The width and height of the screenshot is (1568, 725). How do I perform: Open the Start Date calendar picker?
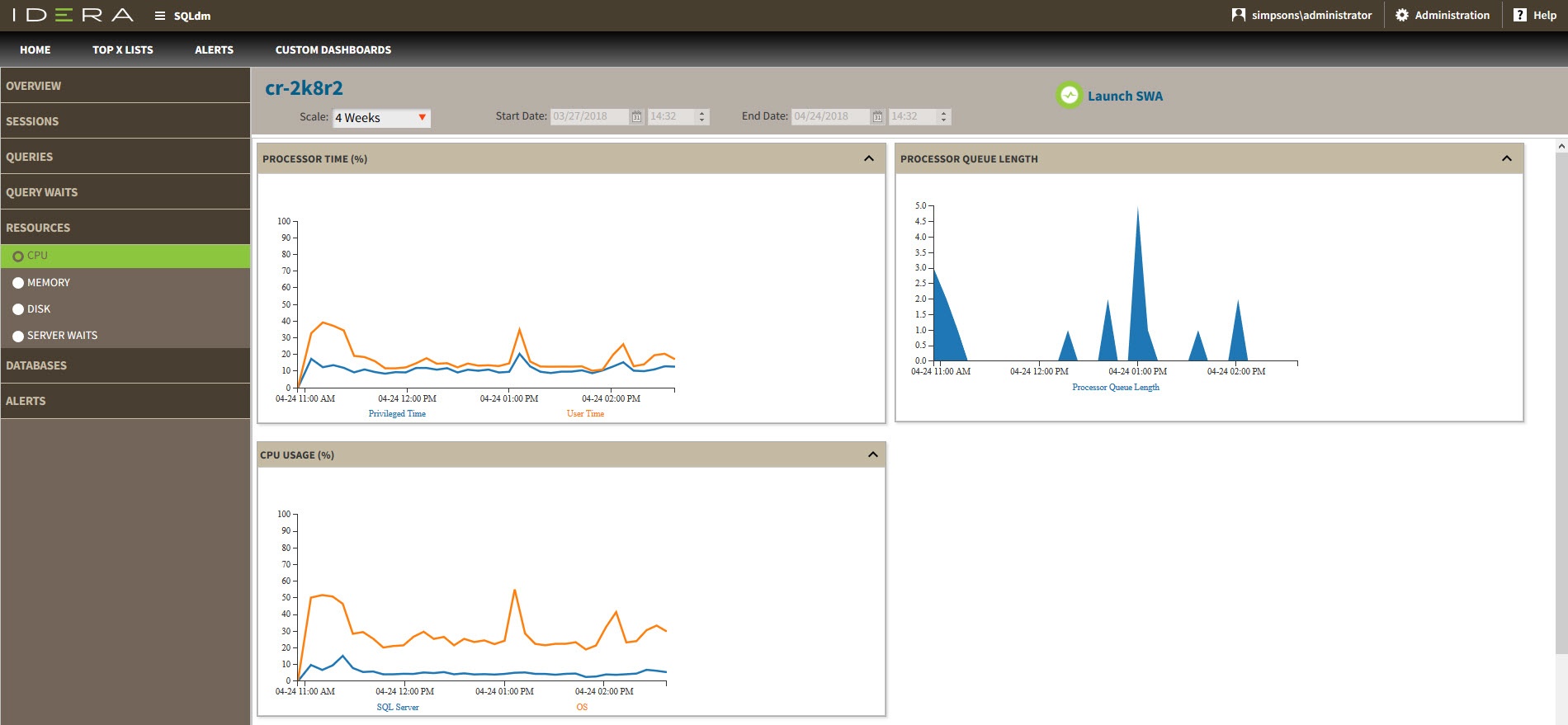(636, 117)
